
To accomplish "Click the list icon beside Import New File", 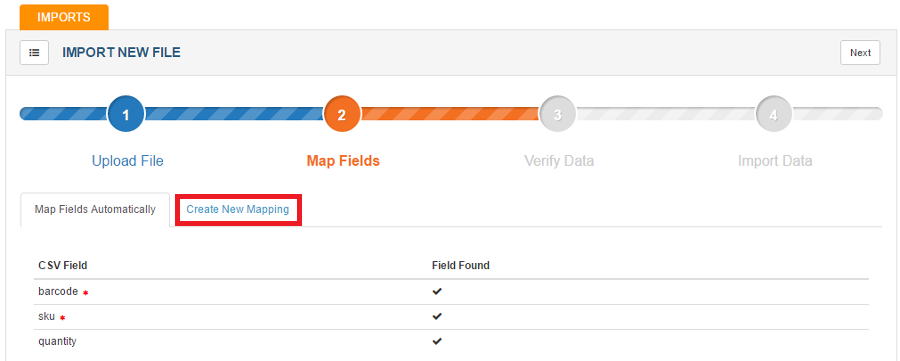I will pyautogui.click(x=34, y=52).
